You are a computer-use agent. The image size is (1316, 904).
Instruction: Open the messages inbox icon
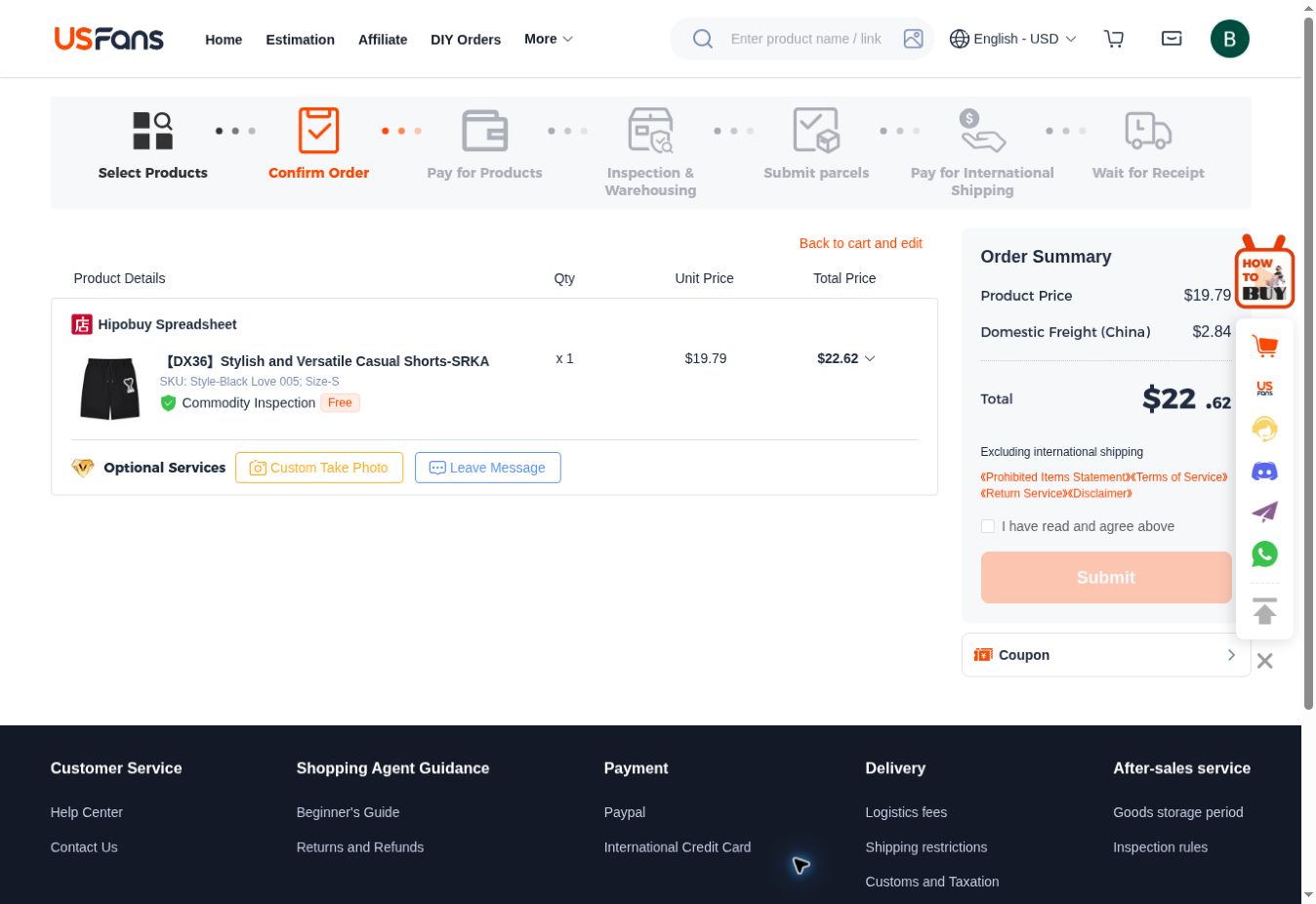1172,39
